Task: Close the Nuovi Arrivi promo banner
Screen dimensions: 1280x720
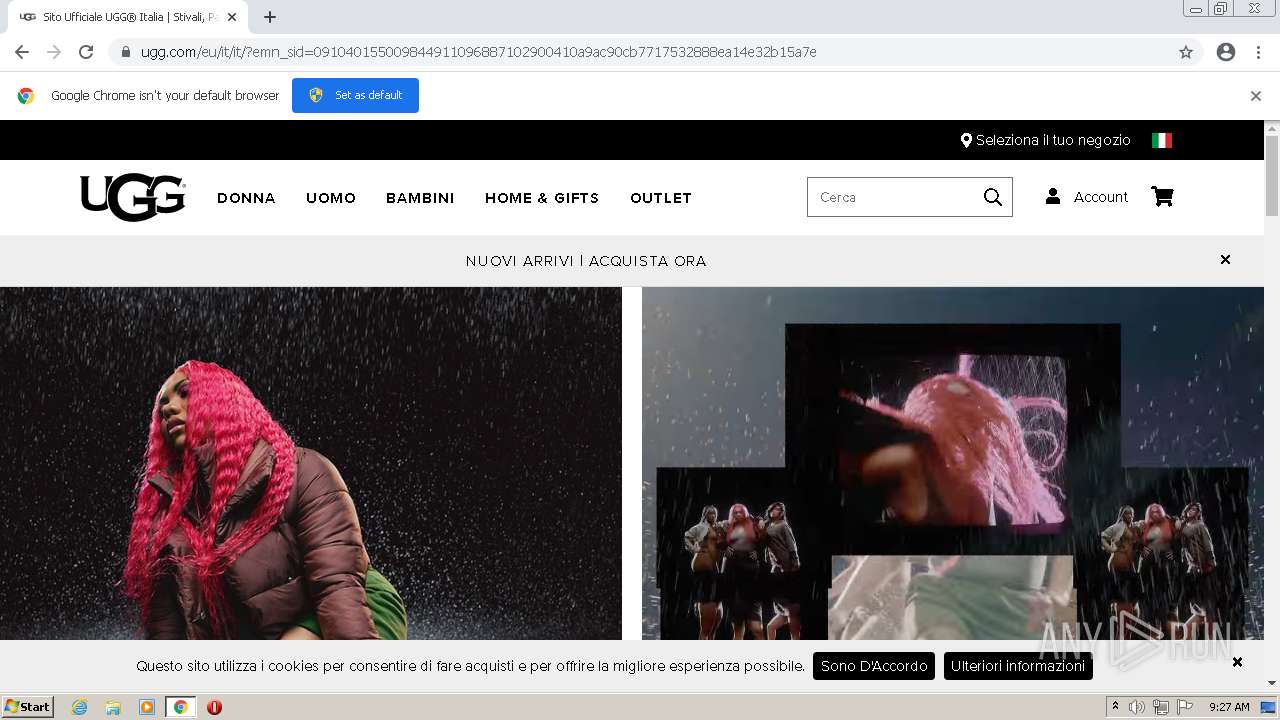Action: [1225, 260]
